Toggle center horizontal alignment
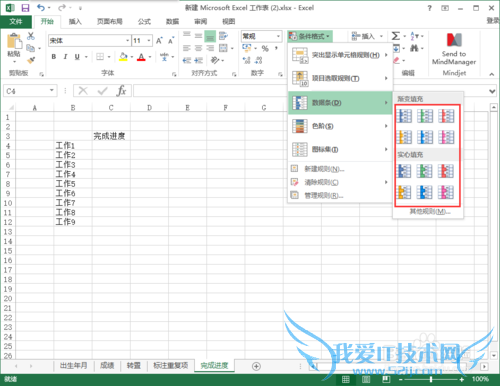500x386 pixels. click(198, 49)
